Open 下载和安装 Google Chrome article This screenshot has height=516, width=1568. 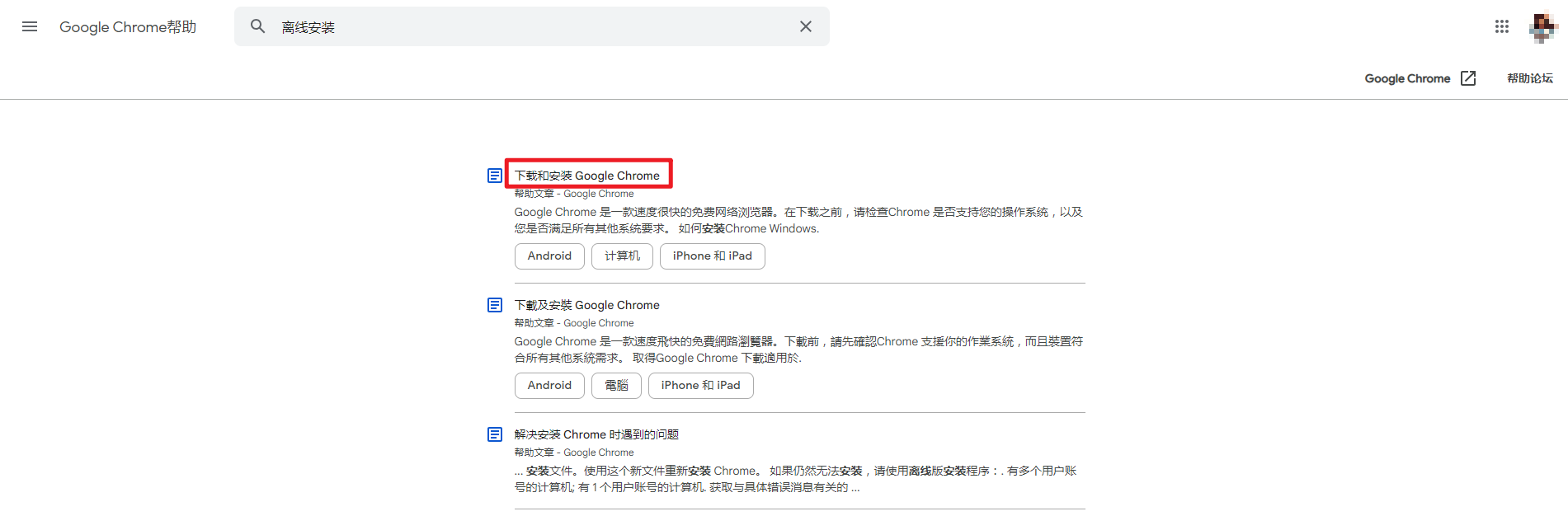(x=586, y=176)
